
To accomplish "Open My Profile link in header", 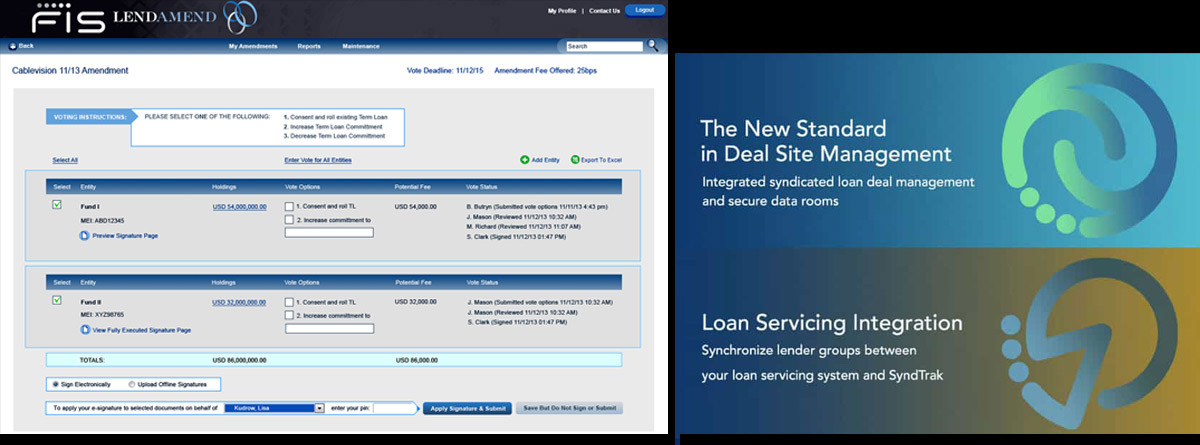I will [564, 10].
